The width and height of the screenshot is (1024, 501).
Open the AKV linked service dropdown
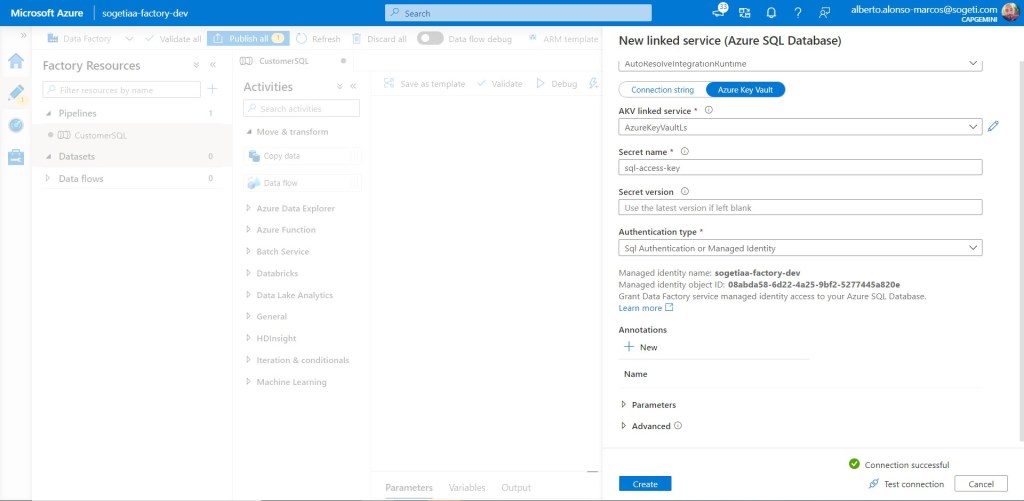800,127
